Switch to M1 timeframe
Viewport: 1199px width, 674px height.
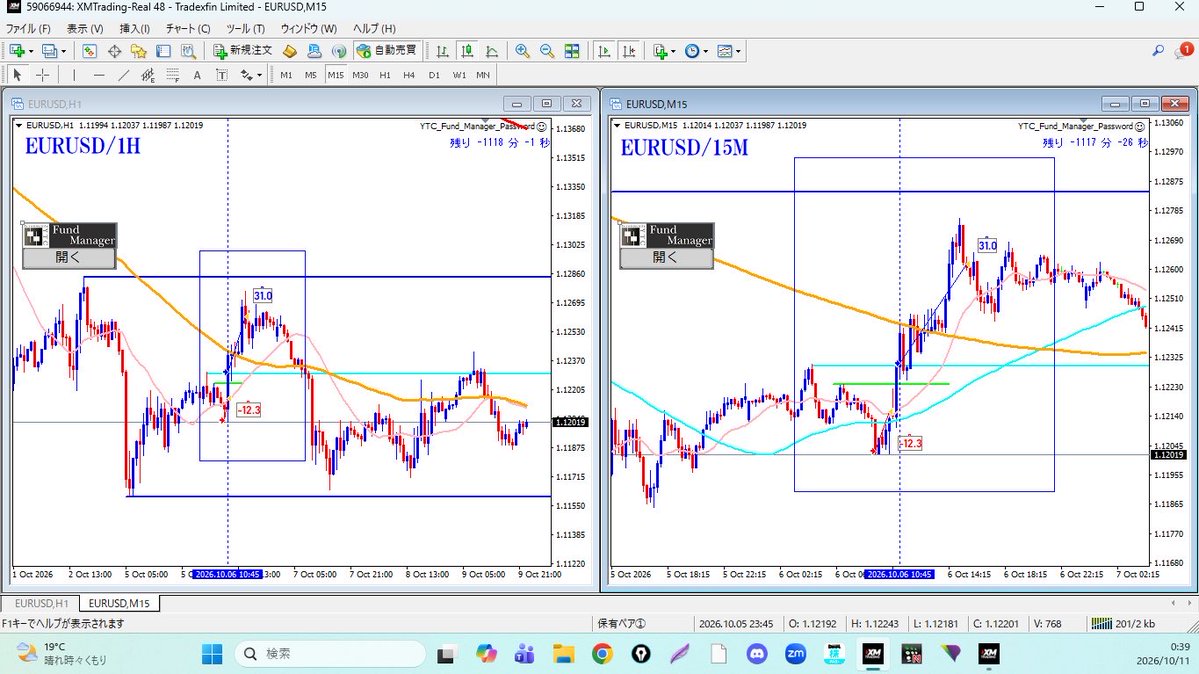286,75
